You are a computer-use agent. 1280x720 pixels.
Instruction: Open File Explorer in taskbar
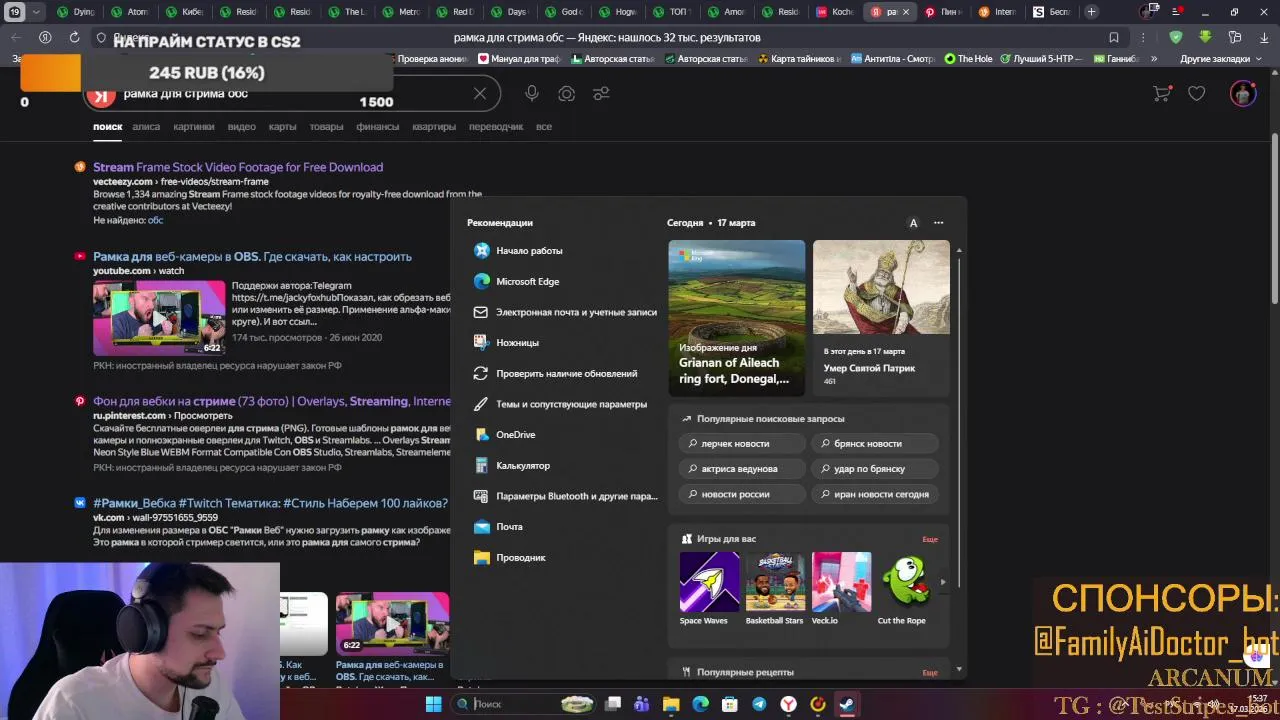pyautogui.click(x=671, y=704)
